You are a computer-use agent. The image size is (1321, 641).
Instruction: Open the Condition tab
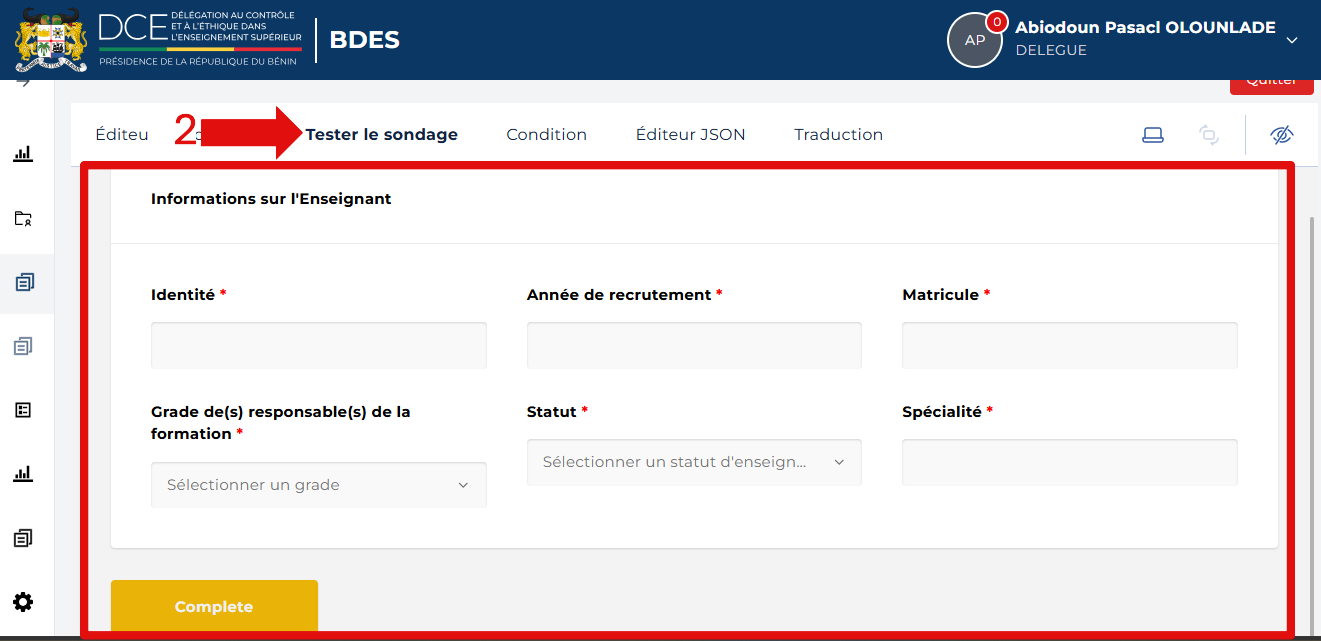[x=546, y=135]
